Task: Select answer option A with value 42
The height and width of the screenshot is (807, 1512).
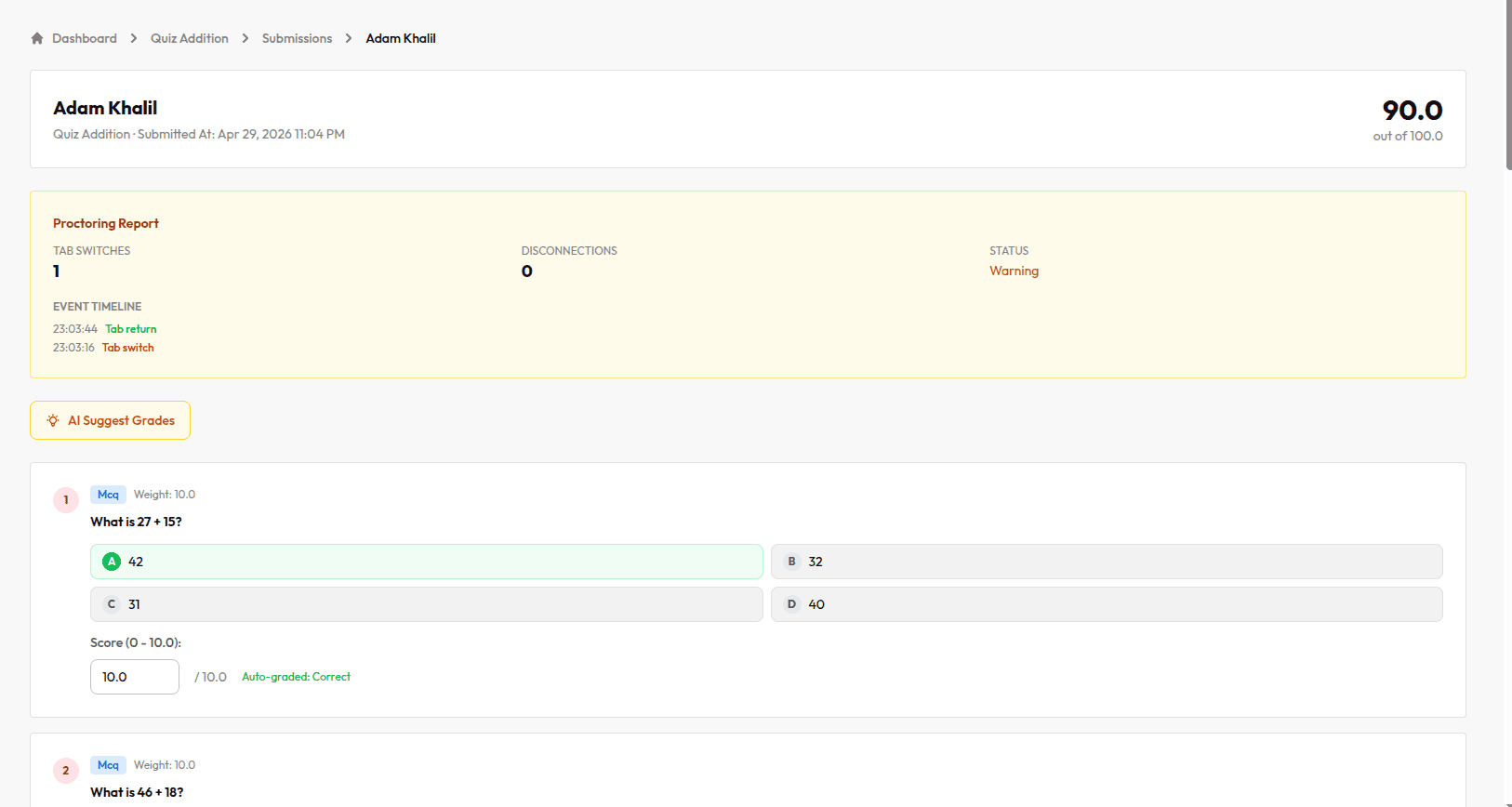Action: coord(427,562)
